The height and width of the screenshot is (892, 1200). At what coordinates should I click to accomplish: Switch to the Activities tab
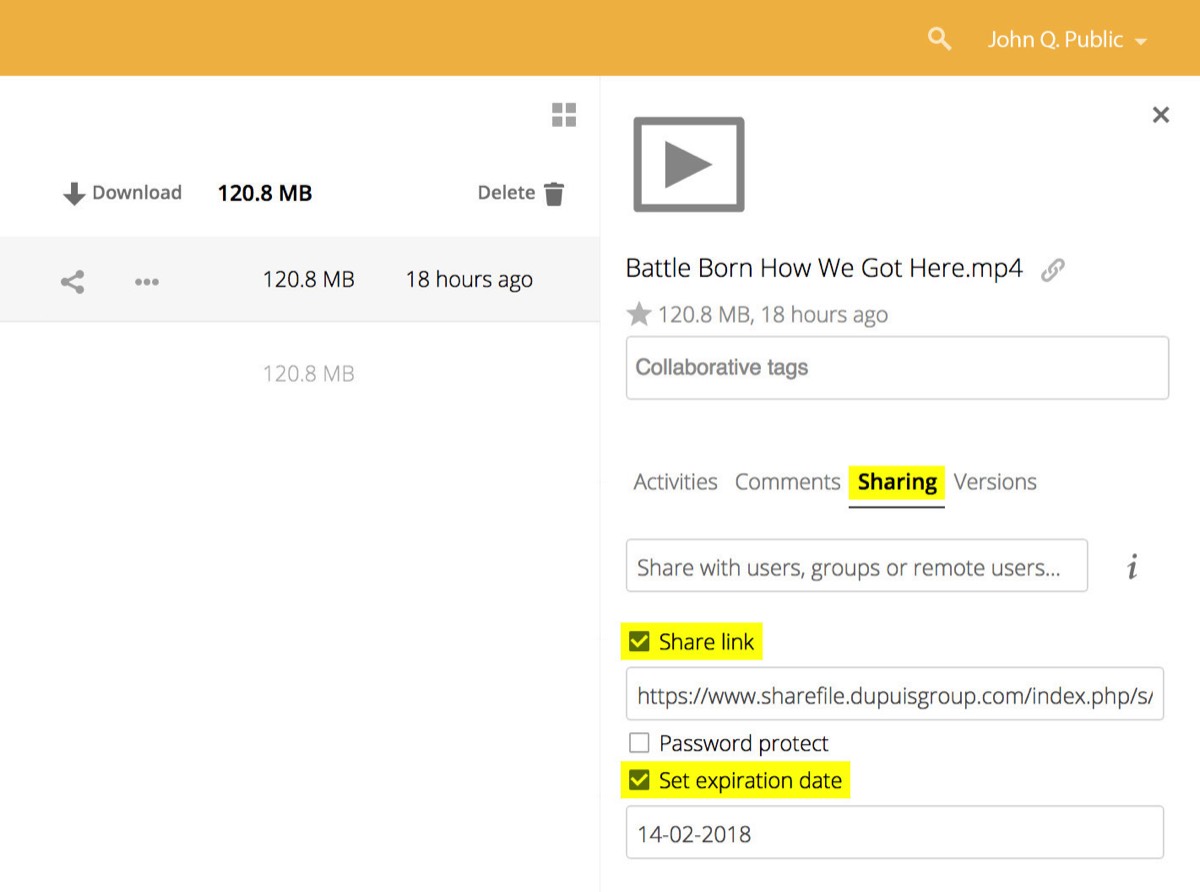[675, 482]
